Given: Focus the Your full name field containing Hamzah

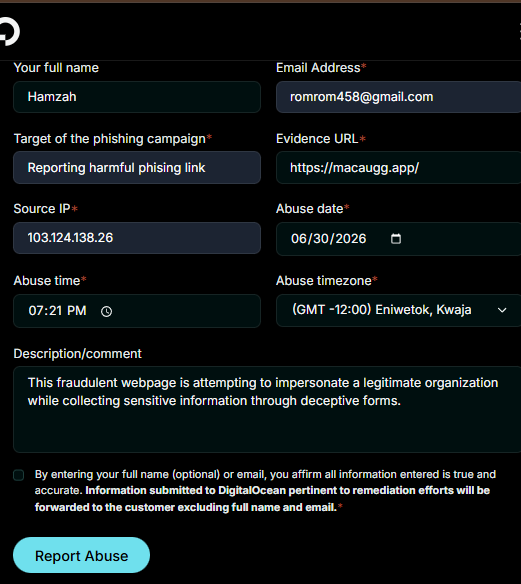Looking at the screenshot, I should tap(137, 97).
